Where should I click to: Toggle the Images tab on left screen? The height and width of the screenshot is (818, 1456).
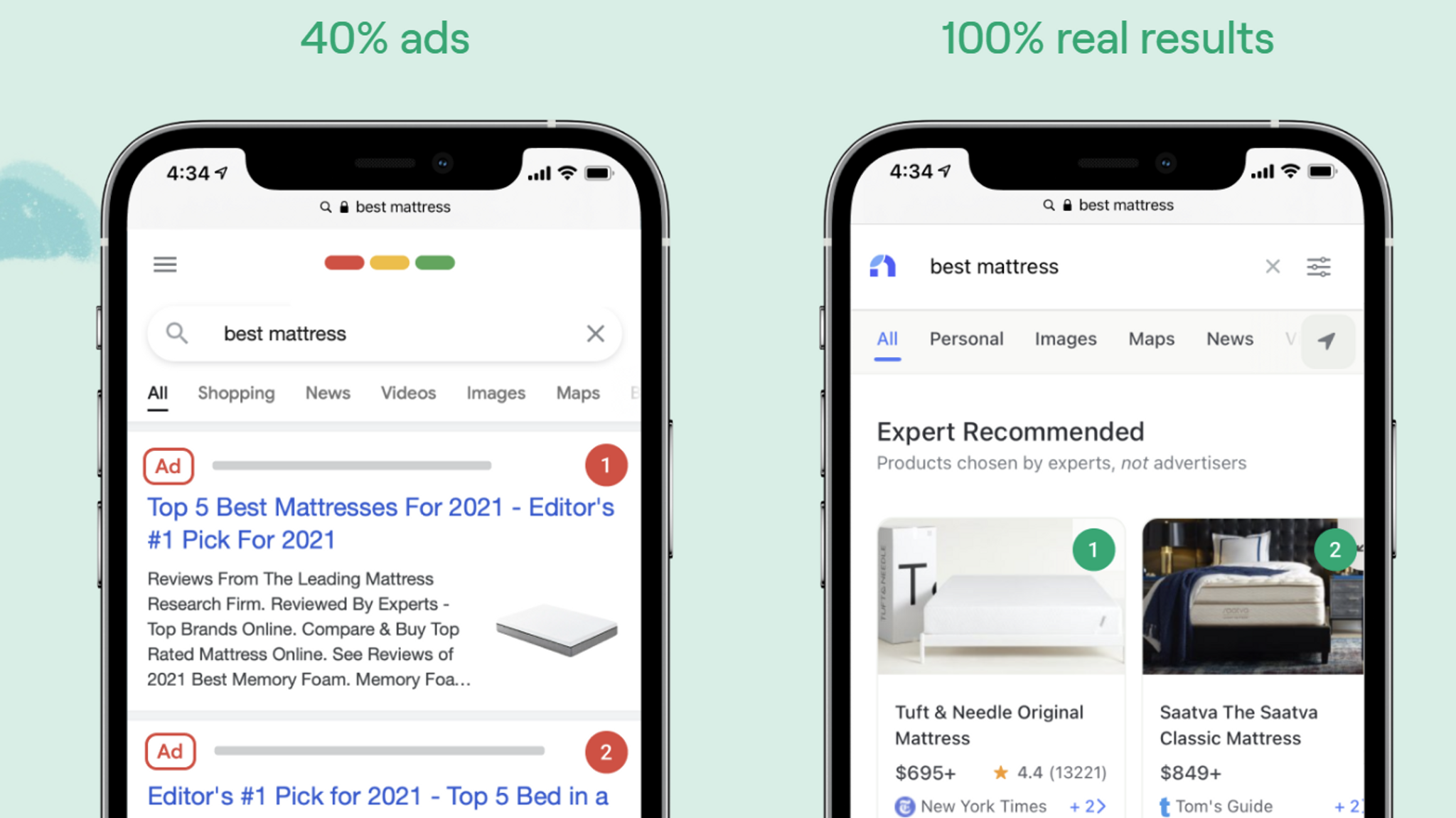point(497,392)
